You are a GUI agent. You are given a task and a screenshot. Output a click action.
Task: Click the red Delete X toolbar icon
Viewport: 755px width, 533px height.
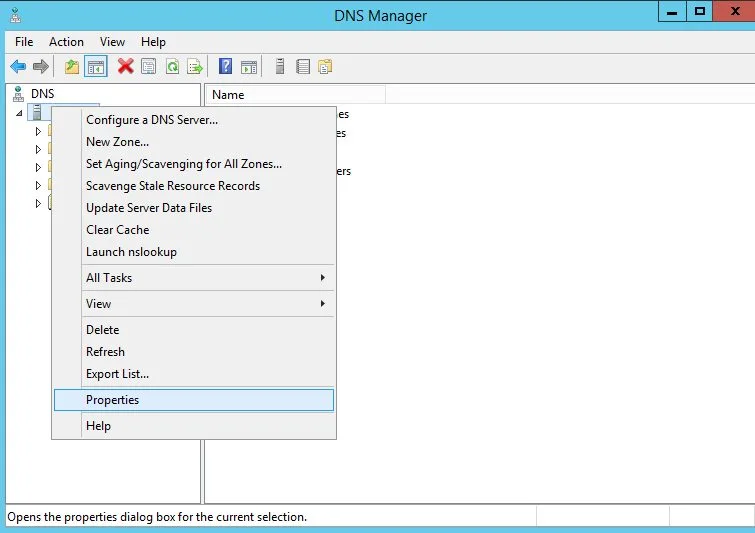[x=125, y=67]
